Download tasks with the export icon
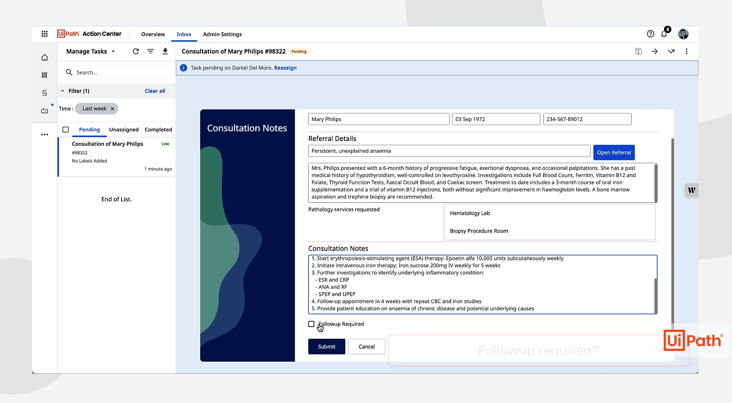 coord(165,51)
